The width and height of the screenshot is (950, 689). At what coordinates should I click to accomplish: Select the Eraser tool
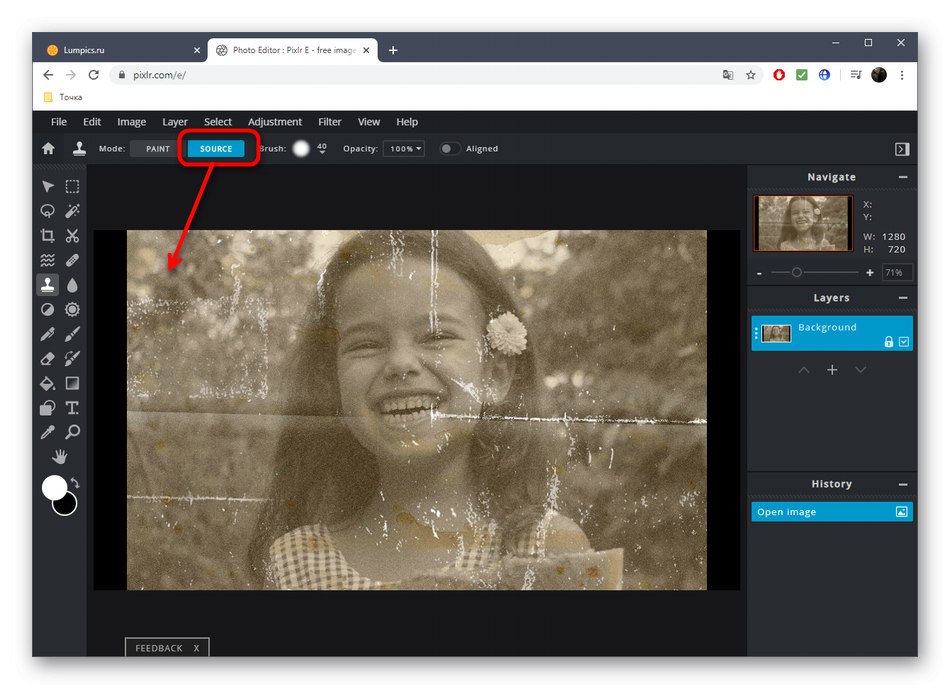click(48, 359)
